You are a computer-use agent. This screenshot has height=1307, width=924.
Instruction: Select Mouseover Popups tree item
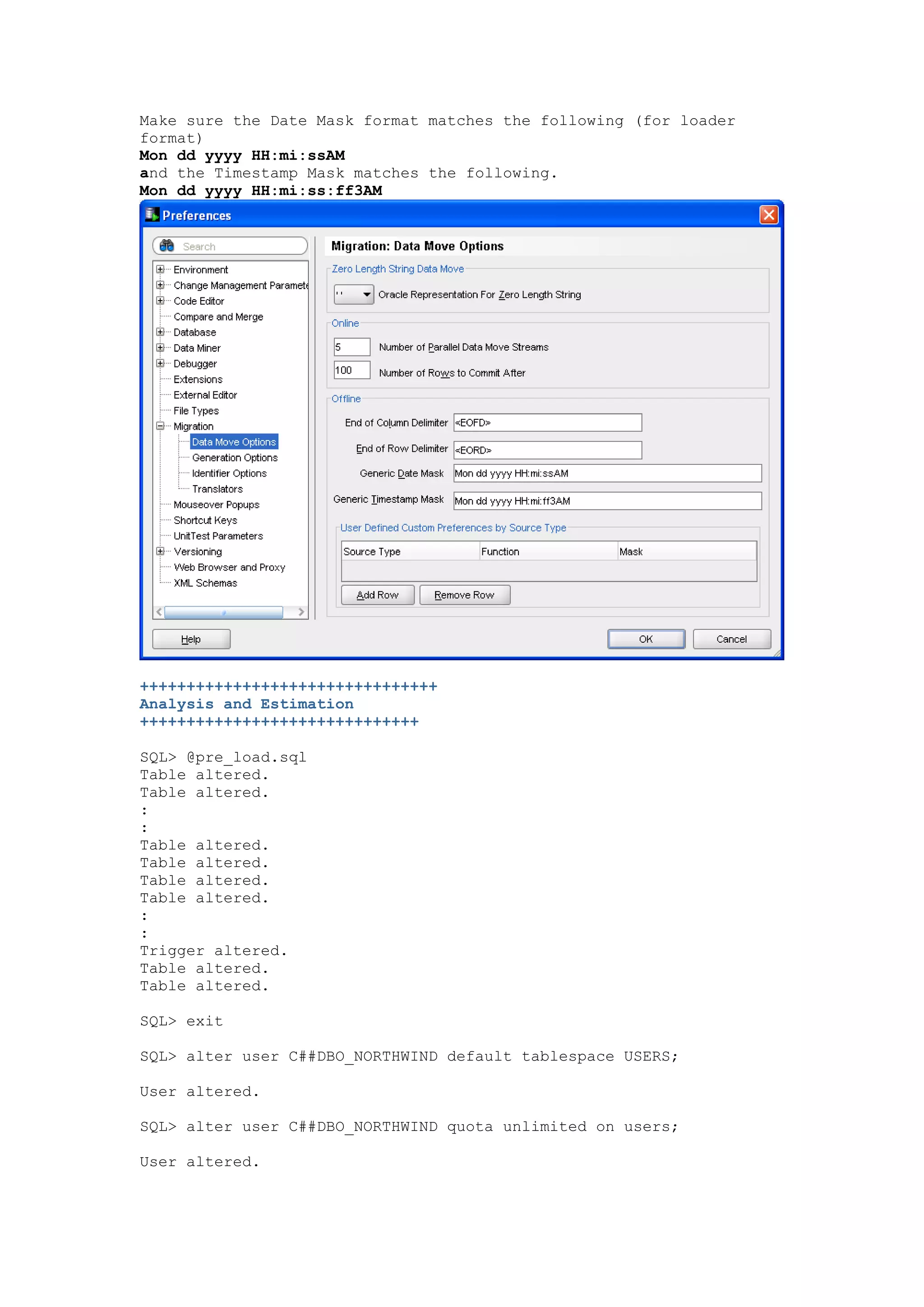pos(216,505)
